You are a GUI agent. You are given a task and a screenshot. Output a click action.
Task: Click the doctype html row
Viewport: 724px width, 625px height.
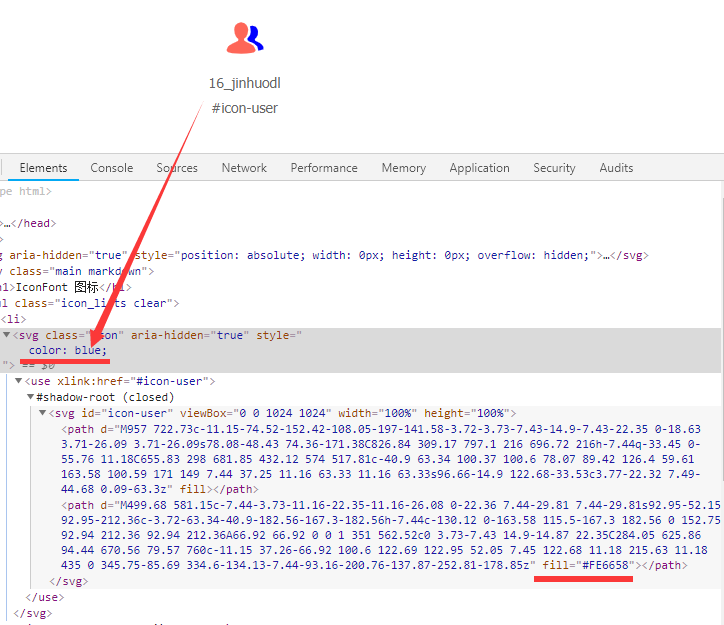(x=26, y=191)
